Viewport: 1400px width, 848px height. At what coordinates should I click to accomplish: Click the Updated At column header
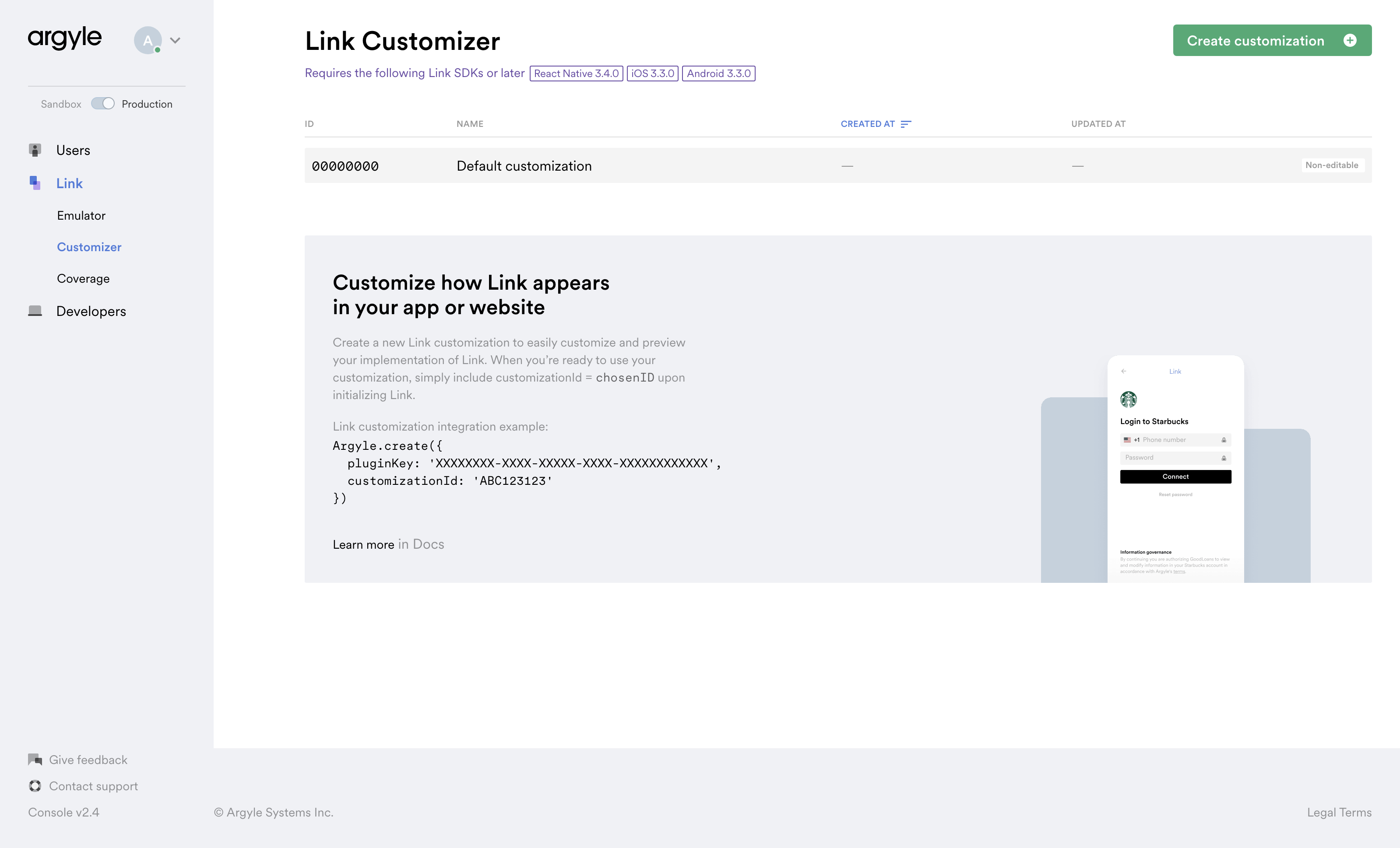point(1098,124)
